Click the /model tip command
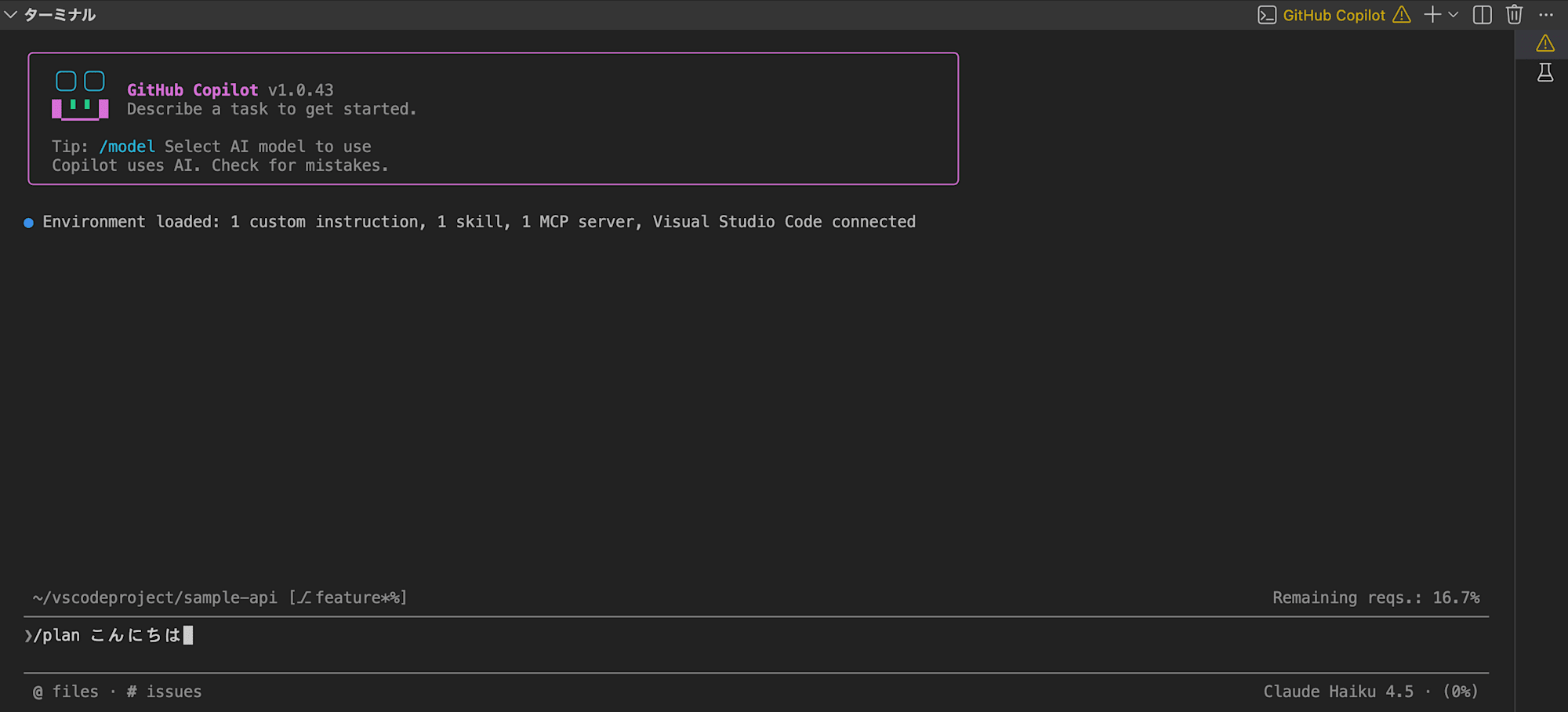 [127, 147]
